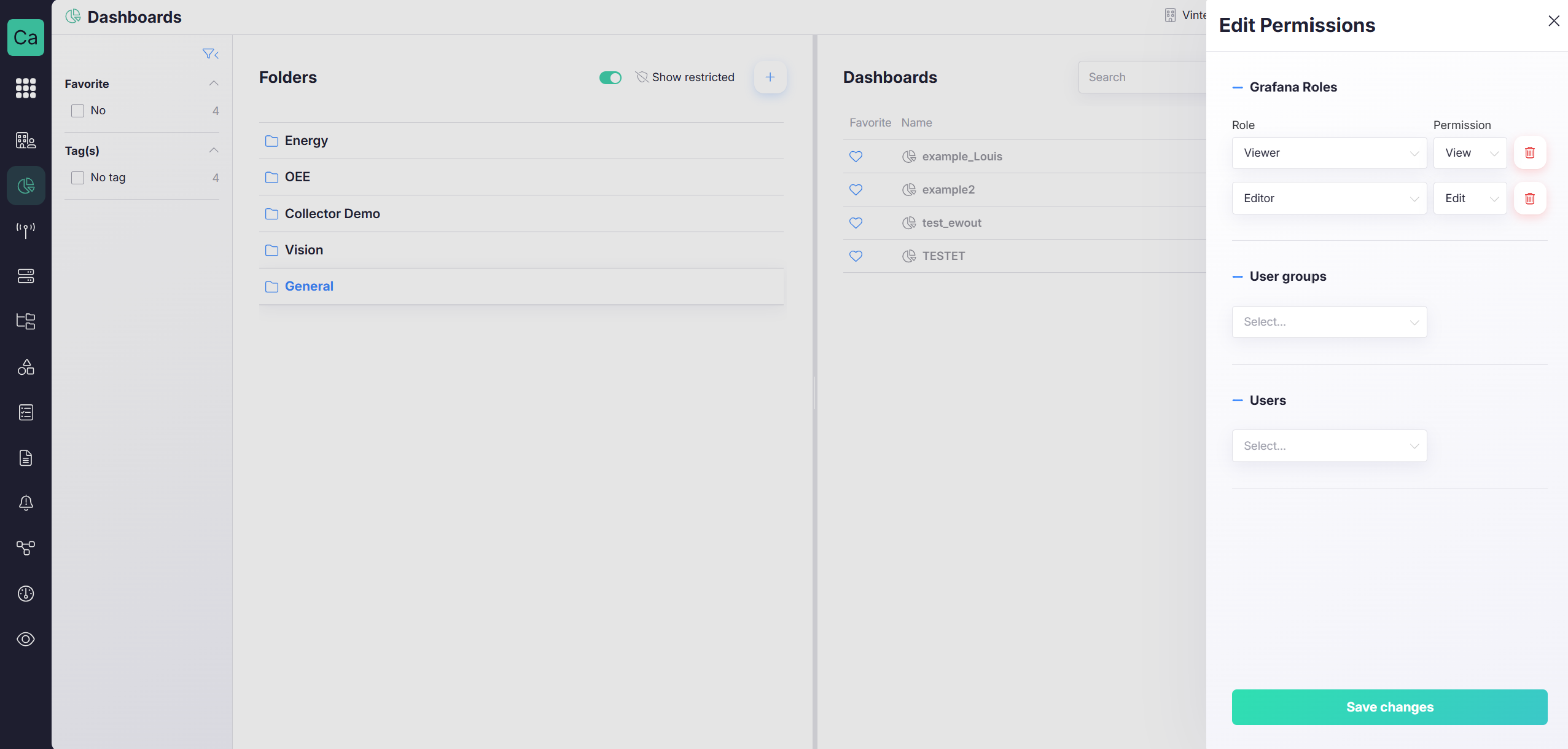The height and width of the screenshot is (749, 1568).
Task: Open the test_ewout dashboard
Action: [951, 223]
